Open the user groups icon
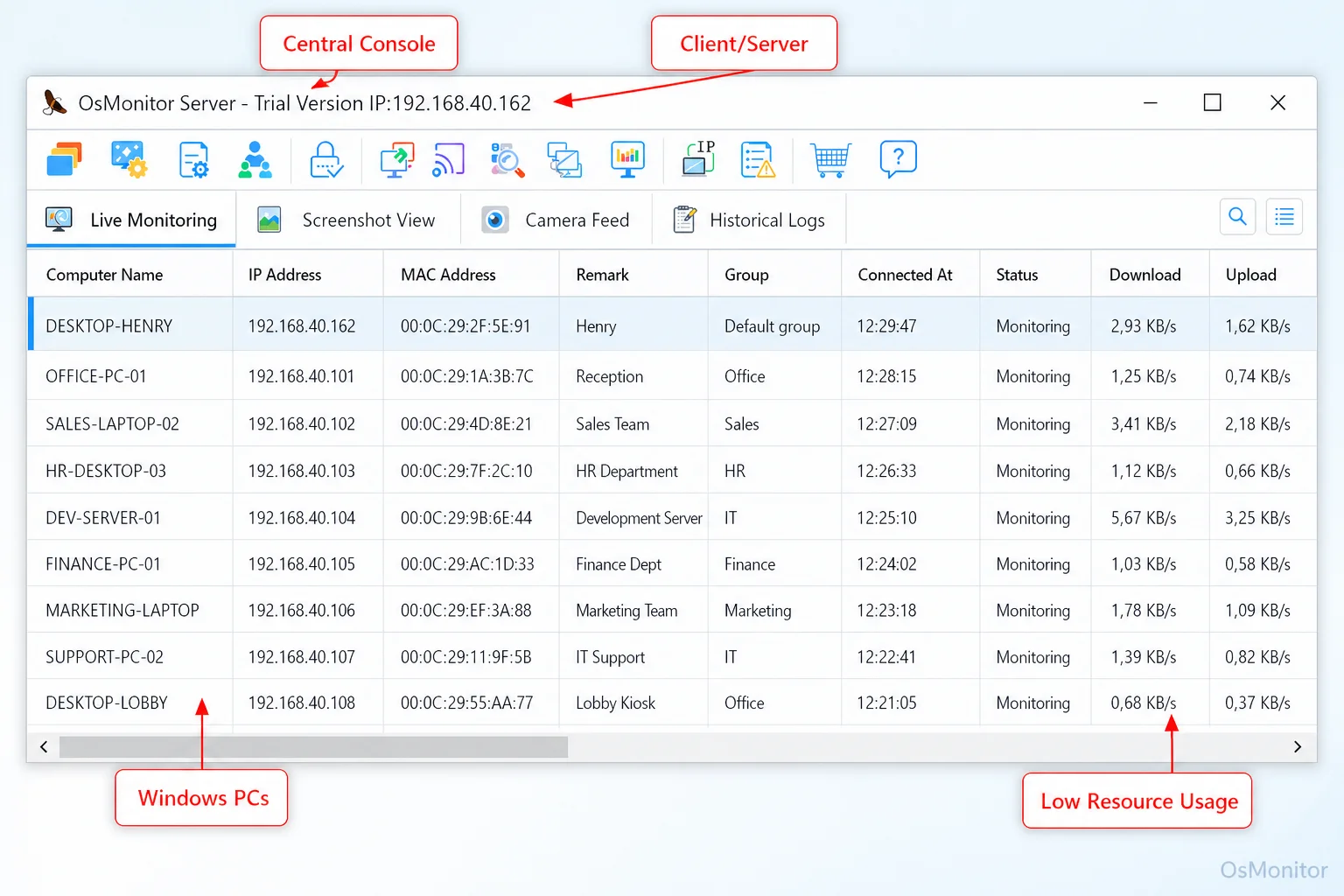1344x896 pixels. 255,159
